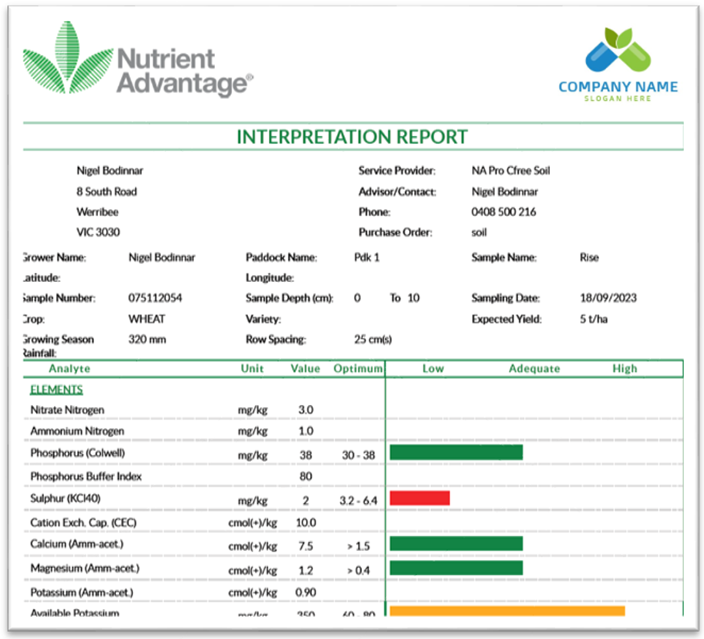Select the sample number 075112054
Screen dimensions: 704x639
155,298
